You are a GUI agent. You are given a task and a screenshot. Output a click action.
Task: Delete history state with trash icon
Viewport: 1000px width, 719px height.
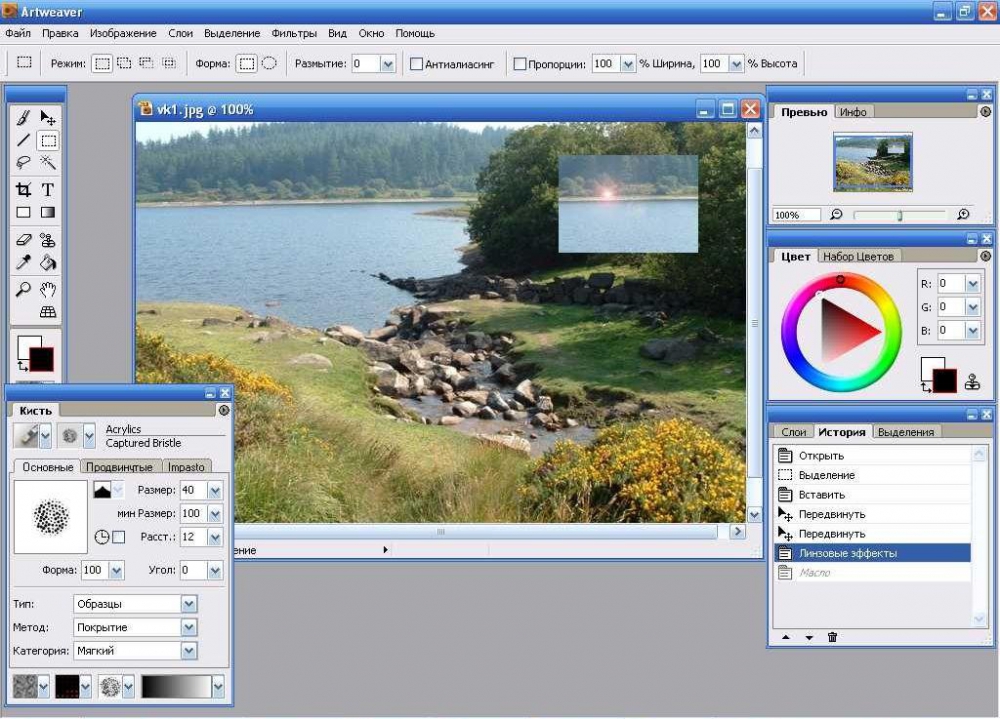tap(832, 637)
